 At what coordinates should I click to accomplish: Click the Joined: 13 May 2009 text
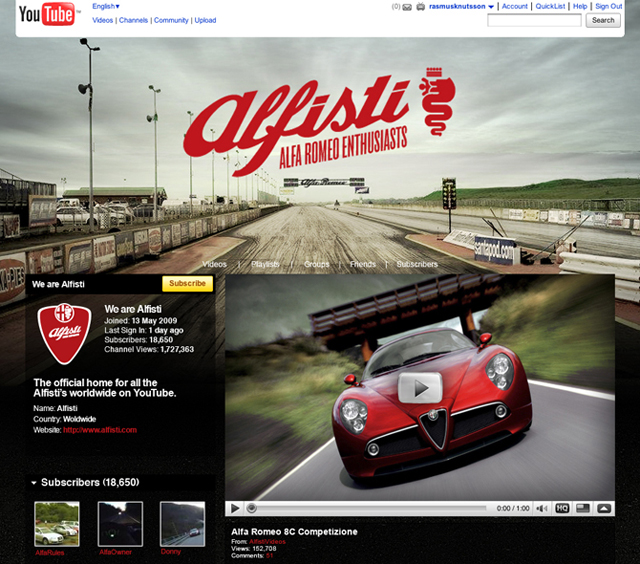click(x=140, y=321)
